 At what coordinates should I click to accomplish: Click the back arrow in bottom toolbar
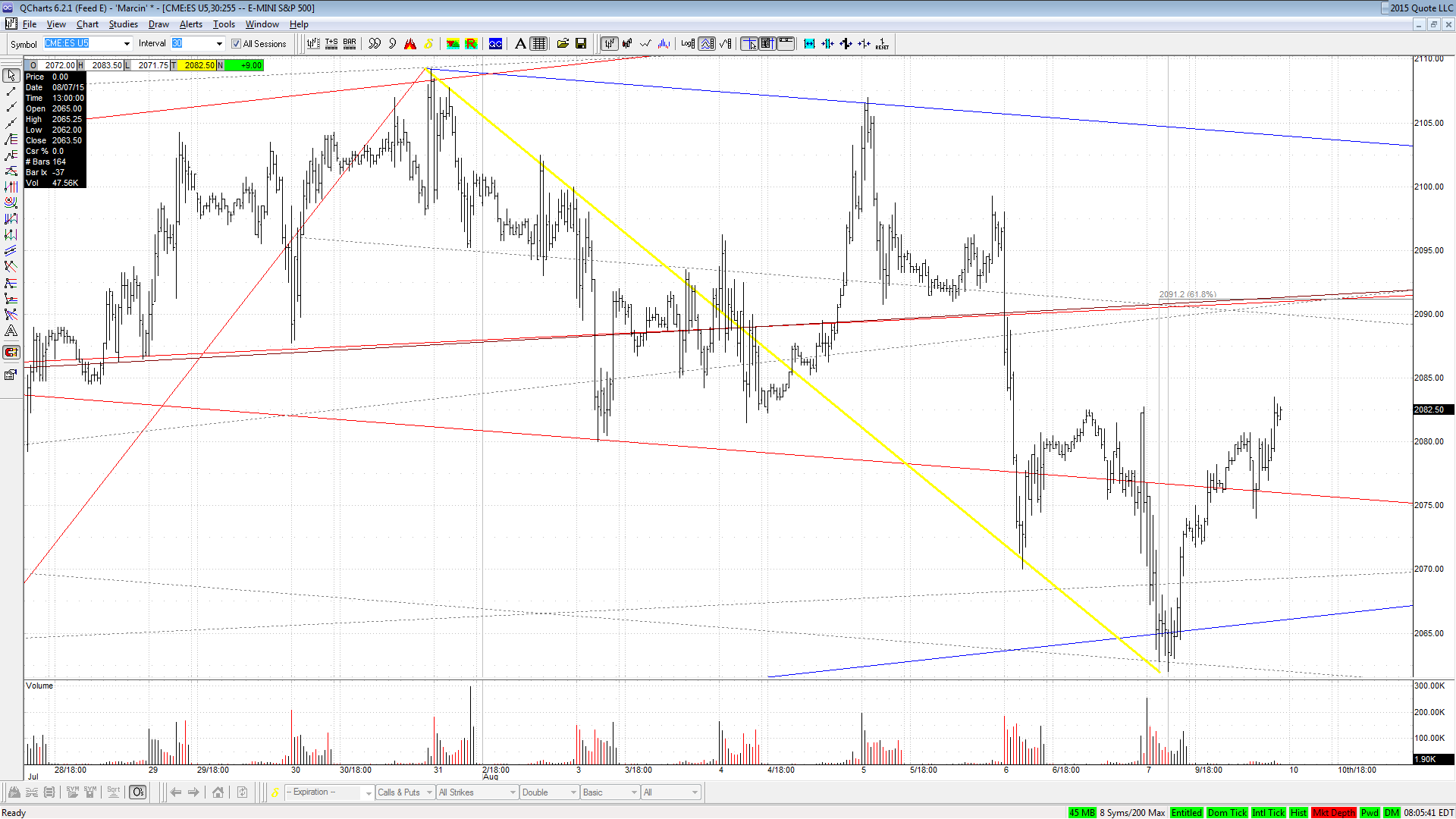click(176, 792)
